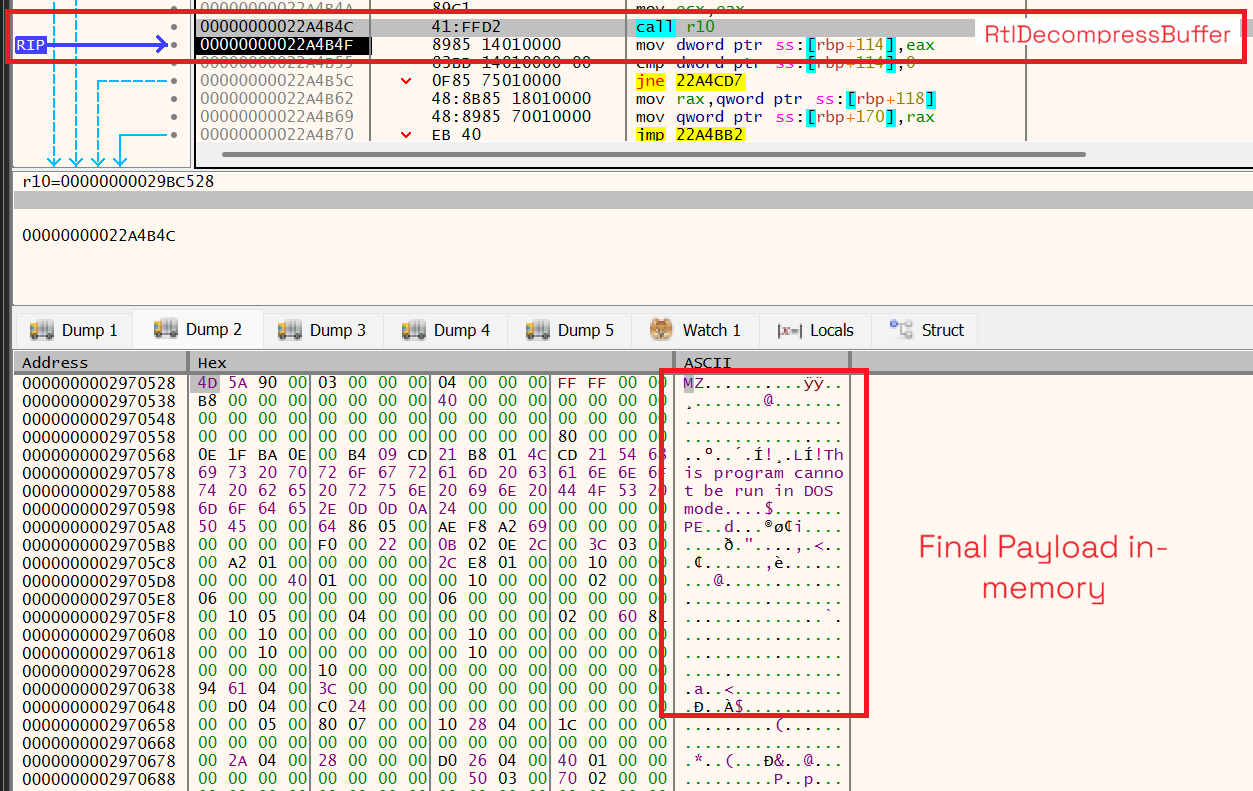This screenshot has width=1253, height=791.
Task: Click the Address column header in dump
Action: 100,362
